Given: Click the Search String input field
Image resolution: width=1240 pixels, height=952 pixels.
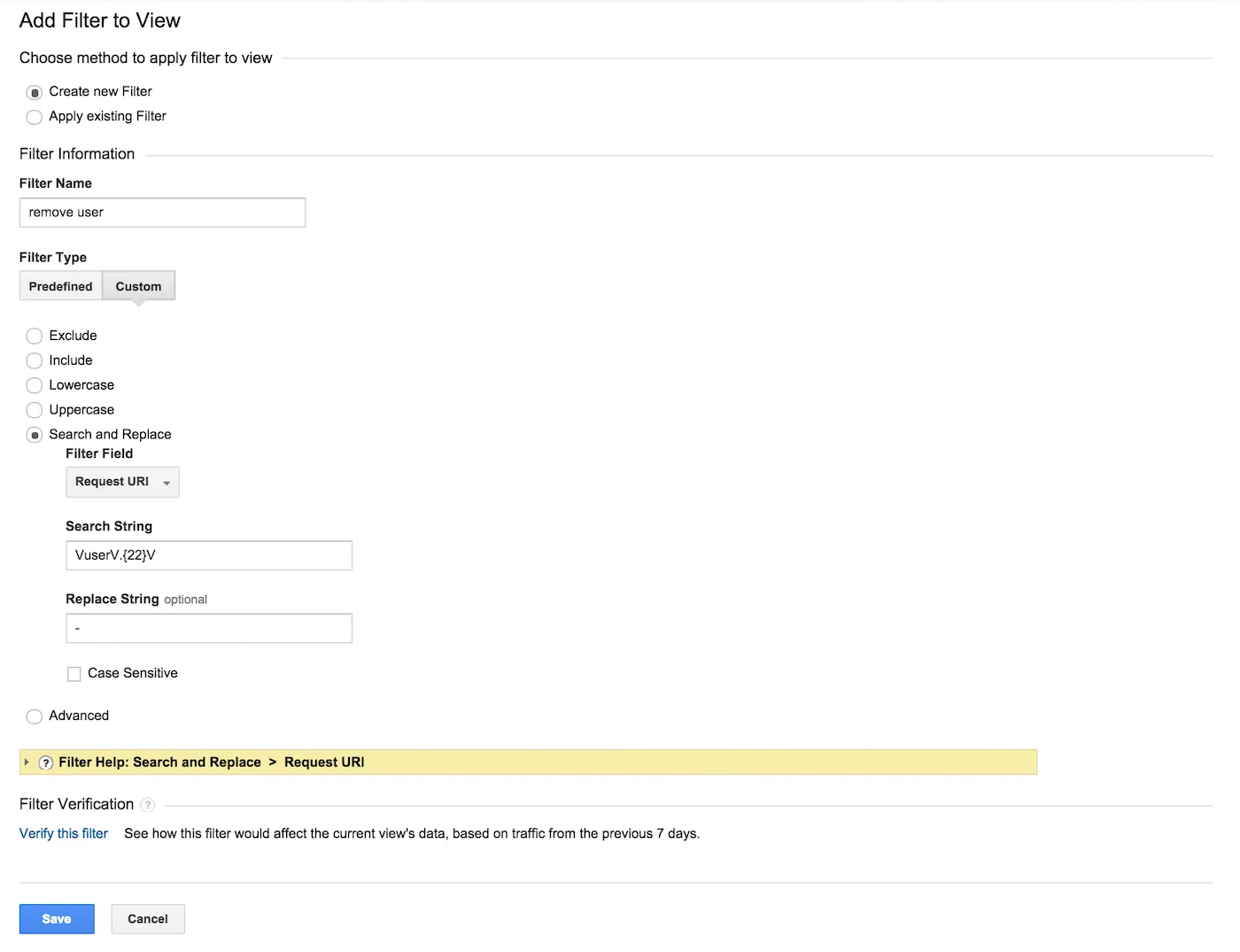Looking at the screenshot, I should point(208,555).
